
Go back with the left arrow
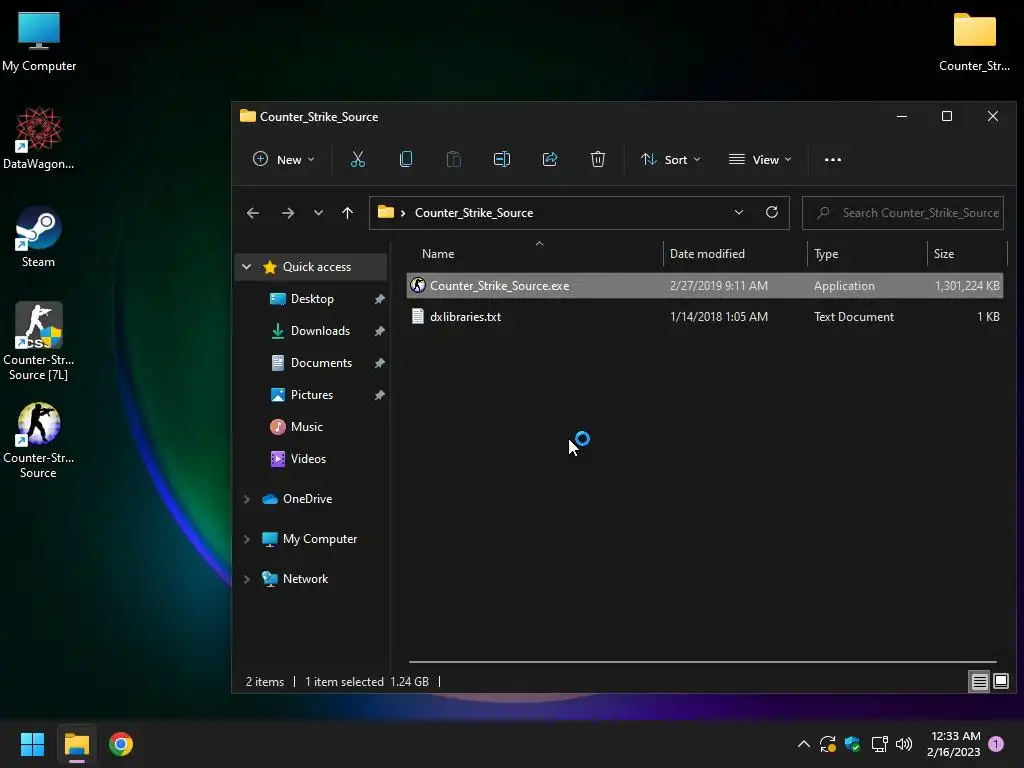[253, 213]
